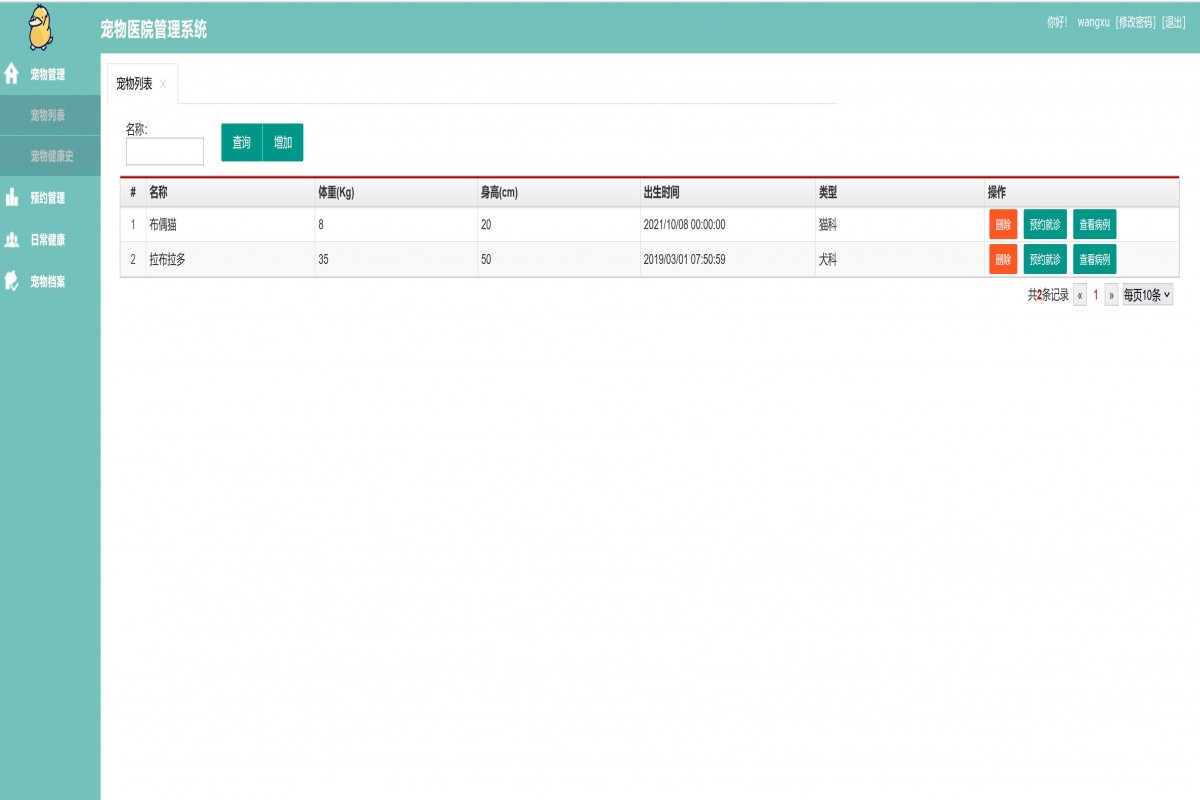Open 查看病例 for 布偶猫
The height and width of the screenshot is (800, 1200).
point(1094,224)
